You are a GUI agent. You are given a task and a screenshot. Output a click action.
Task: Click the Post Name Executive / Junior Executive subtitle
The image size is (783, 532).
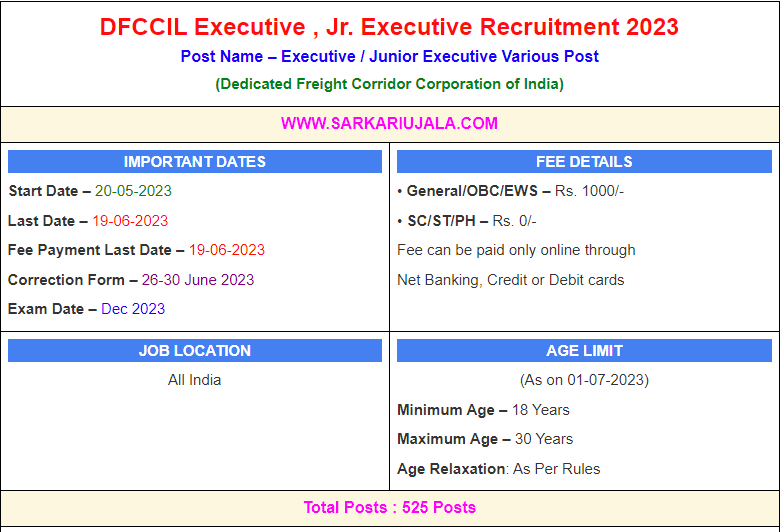[x=389, y=57]
